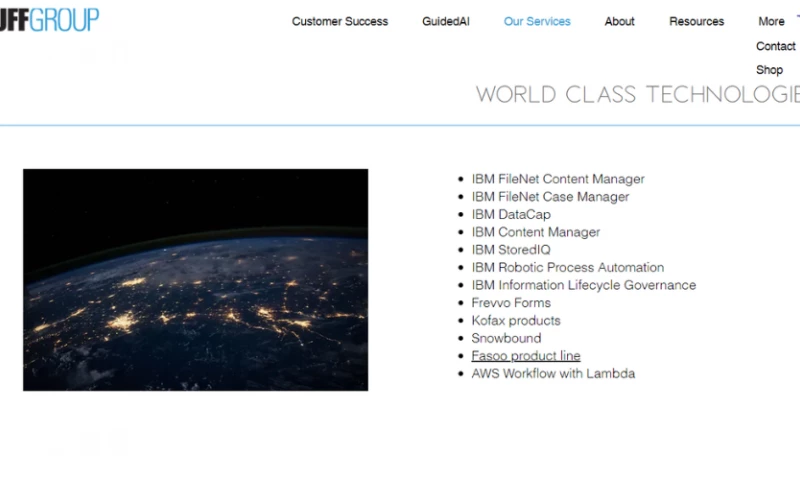Open the About page

(x=619, y=21)
